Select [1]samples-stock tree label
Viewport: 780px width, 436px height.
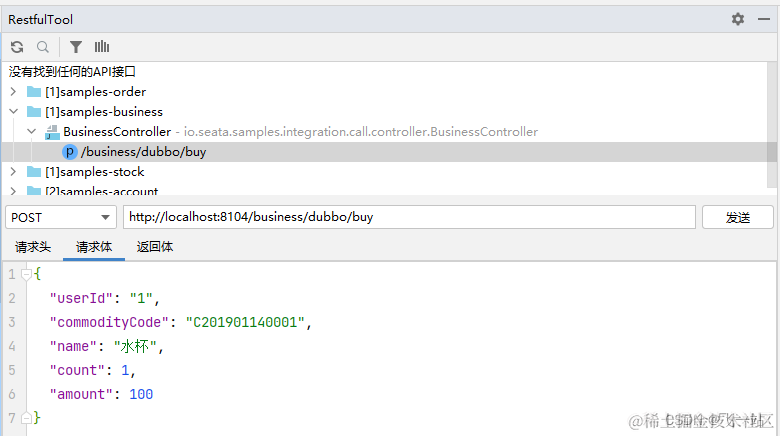click(x=95, y=172)
